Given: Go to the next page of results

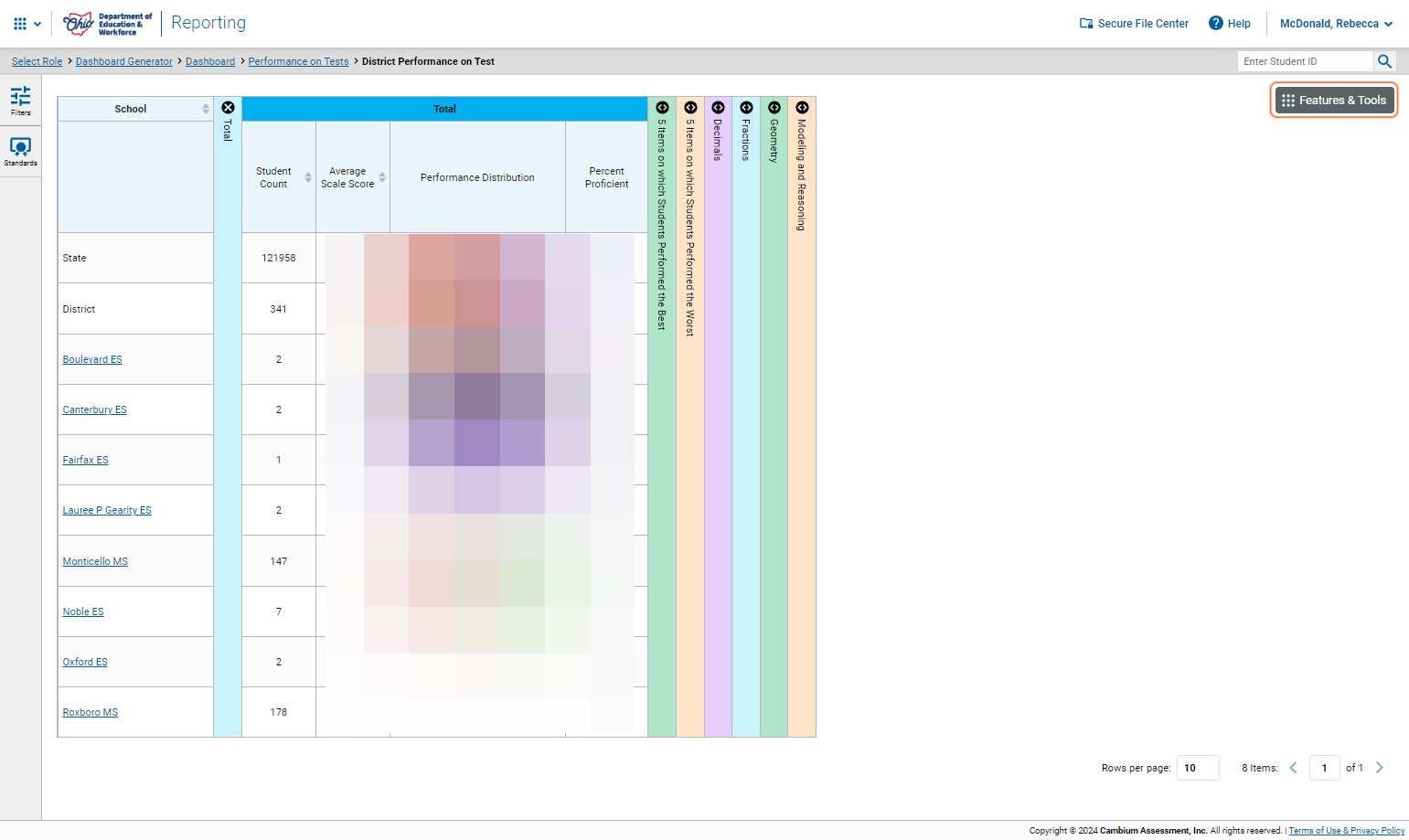Looking at the screenshot, I should tap(1380, 768).
